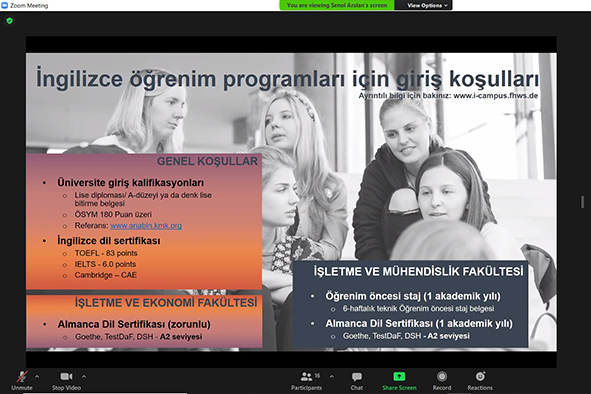Image resolution: width=591 pixels, height=394 pixels.
Task: Open Reactions menu
Action: tap(480, 380)
